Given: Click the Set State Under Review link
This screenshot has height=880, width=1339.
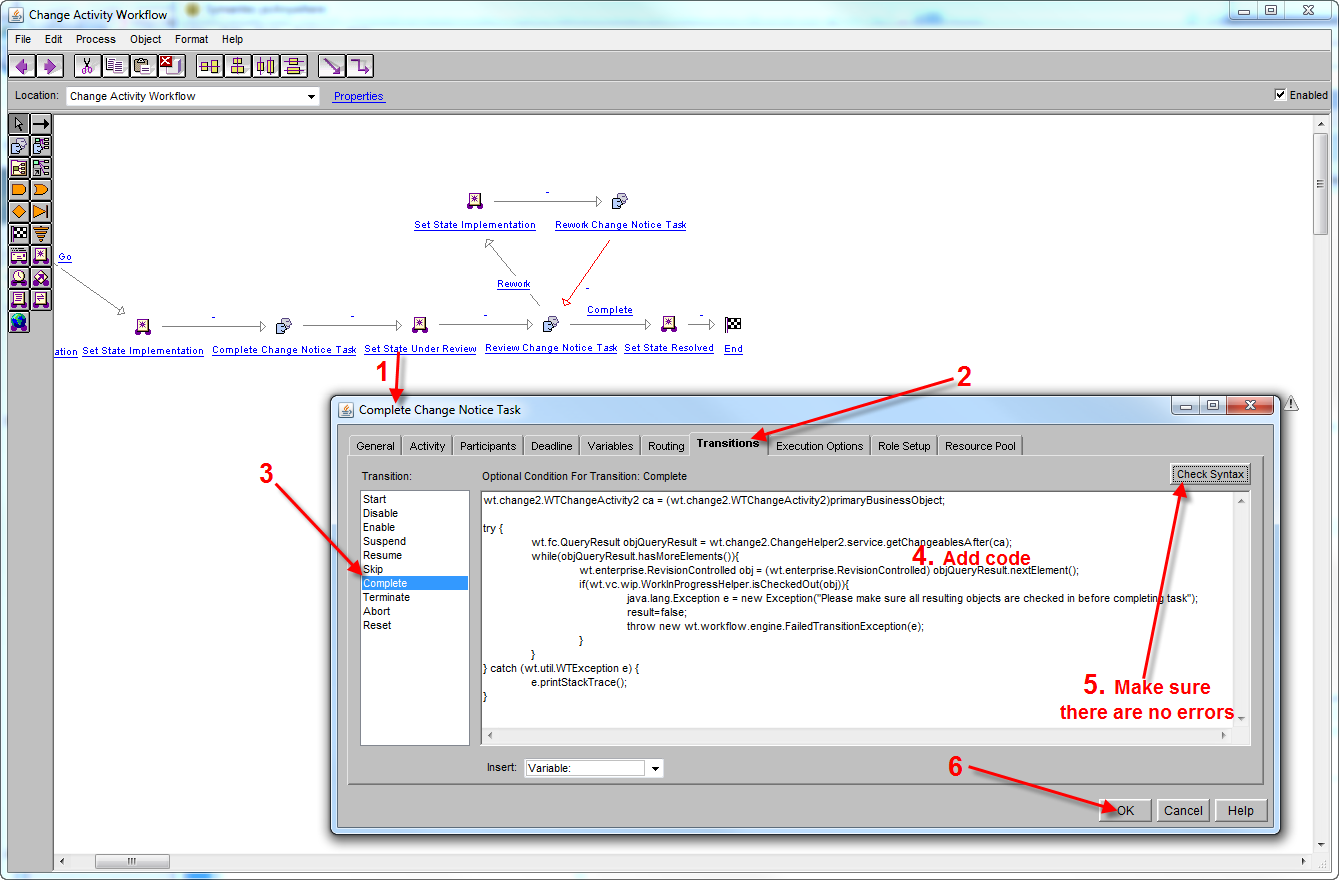Looking at the screenshot, I should coord(420,349).
